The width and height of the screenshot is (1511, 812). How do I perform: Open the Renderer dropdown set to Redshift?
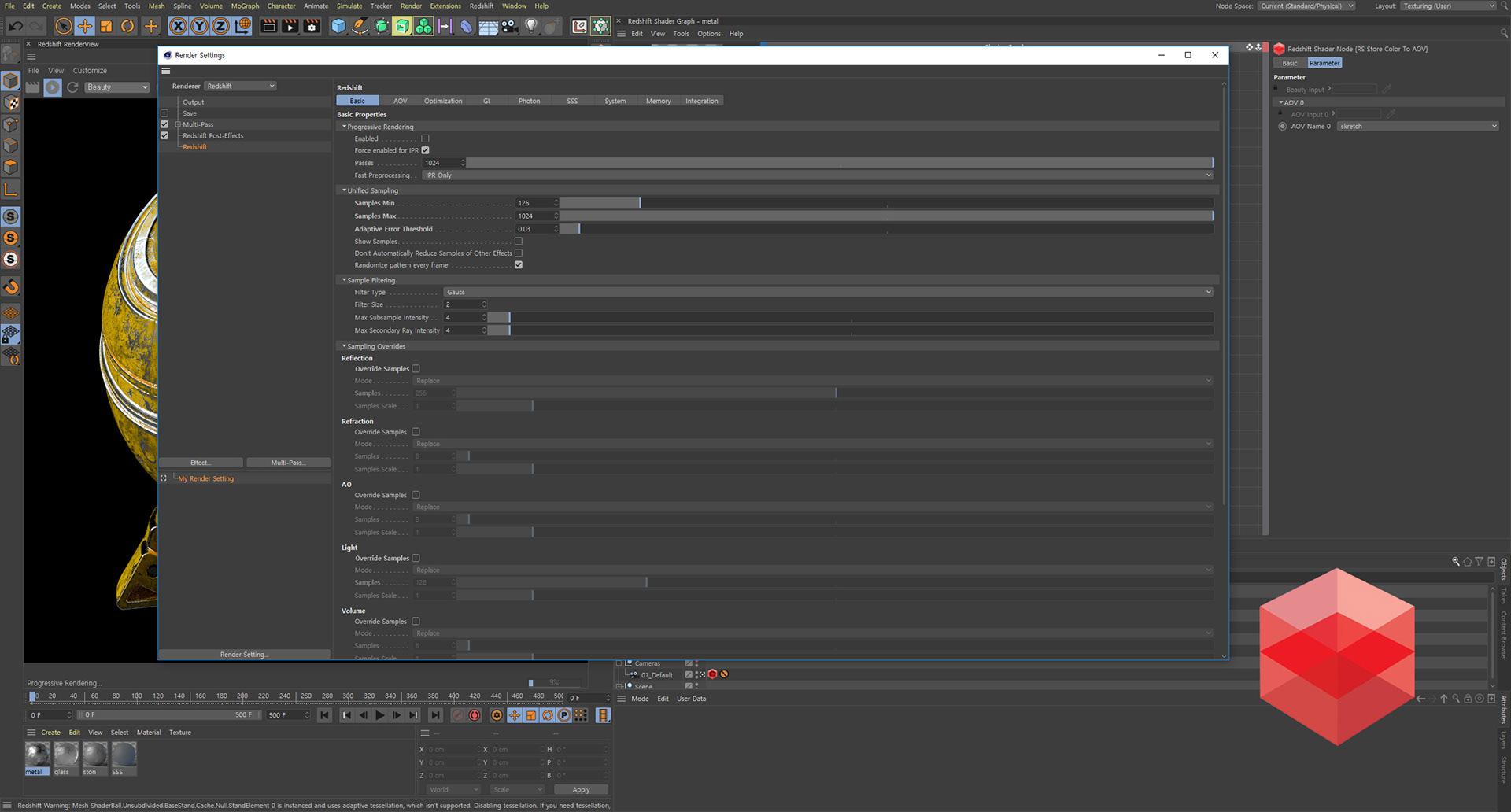240,86
